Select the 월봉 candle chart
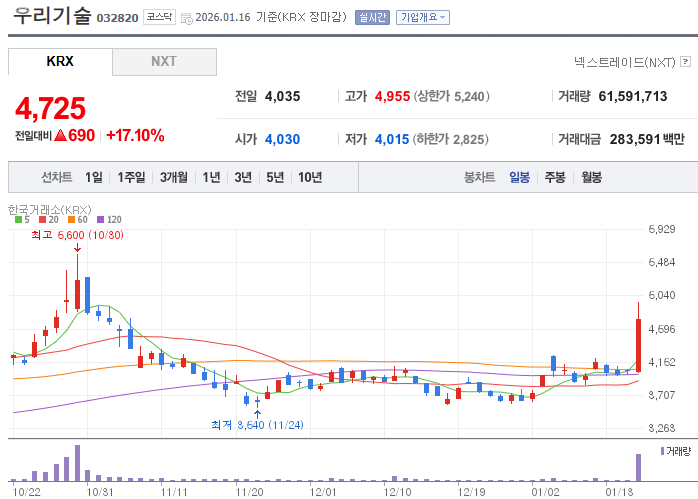The width and height of the screenshot is (698, 499). pyautogui.click(x=591, y=177)
